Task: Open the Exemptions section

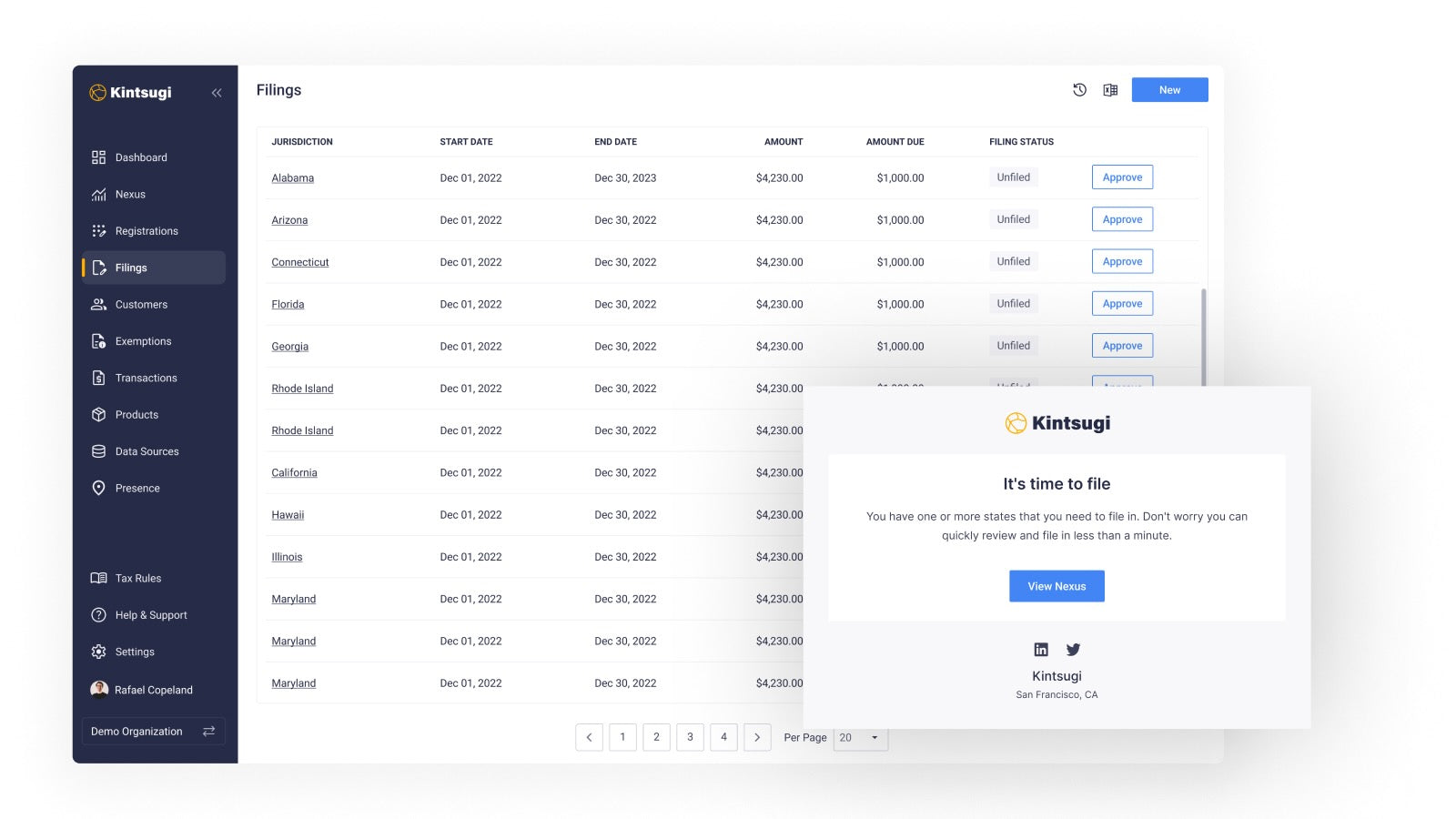Action: [142, 341]
